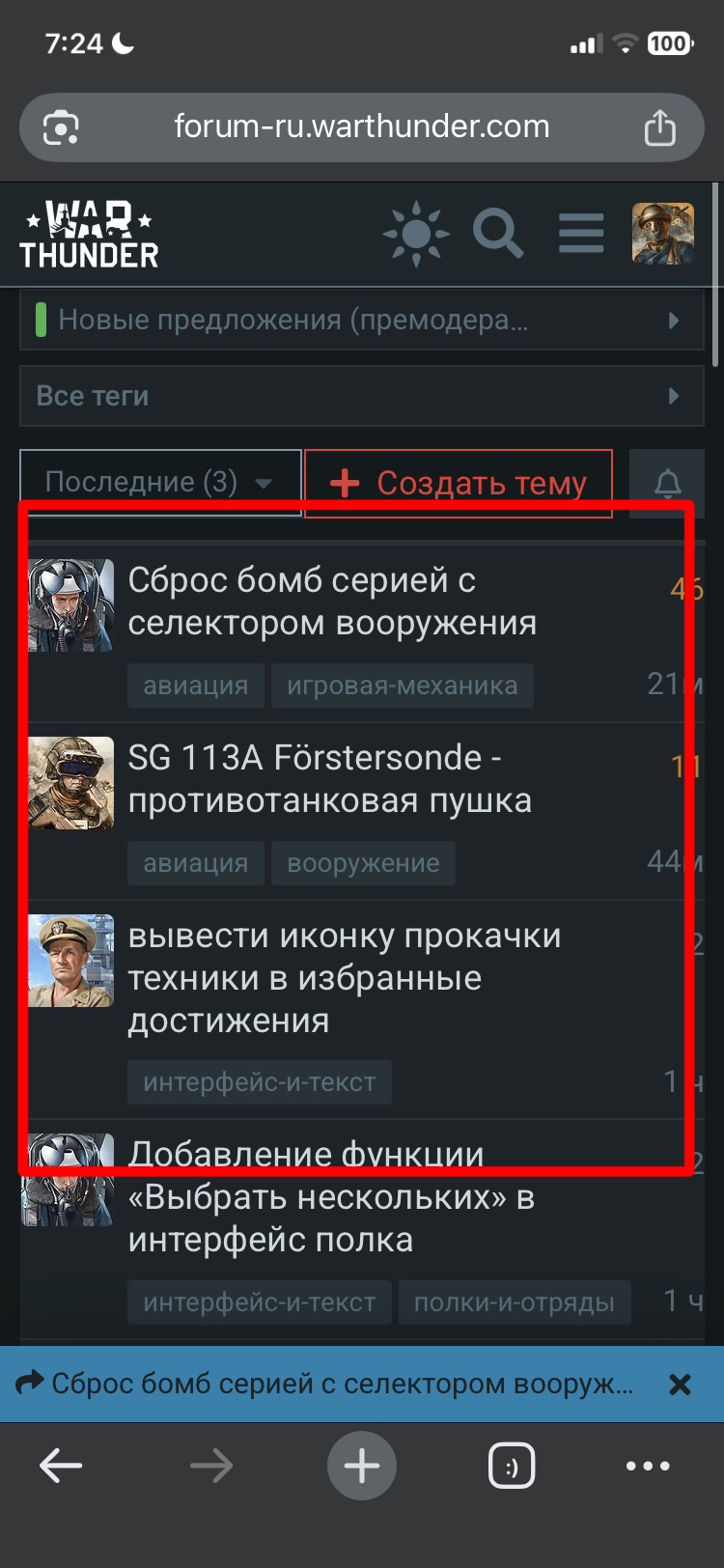Select the игровая-механика tag
724x1568 pixels.
[x=403, y=686]
